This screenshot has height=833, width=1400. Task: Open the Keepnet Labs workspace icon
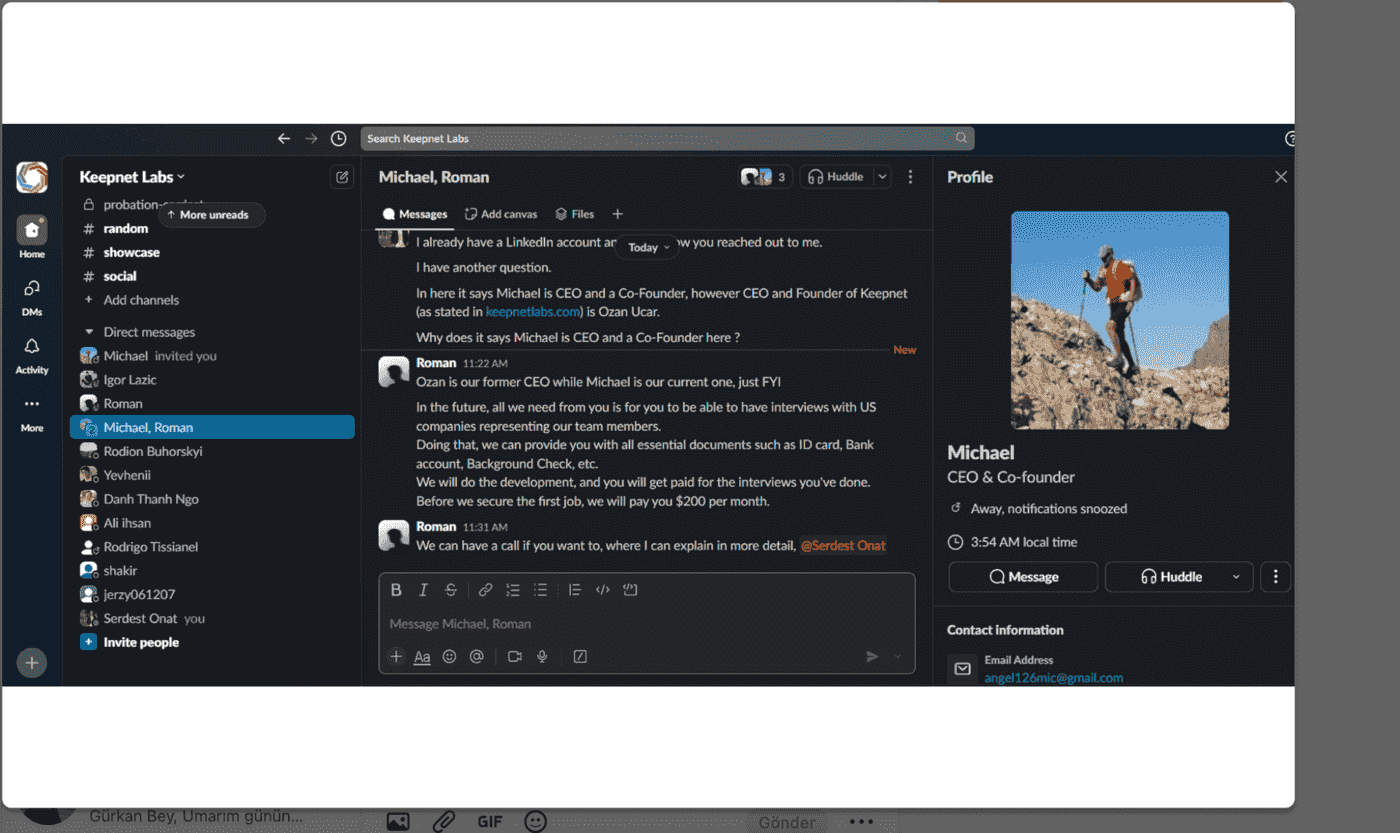click(x=32, y=177)
